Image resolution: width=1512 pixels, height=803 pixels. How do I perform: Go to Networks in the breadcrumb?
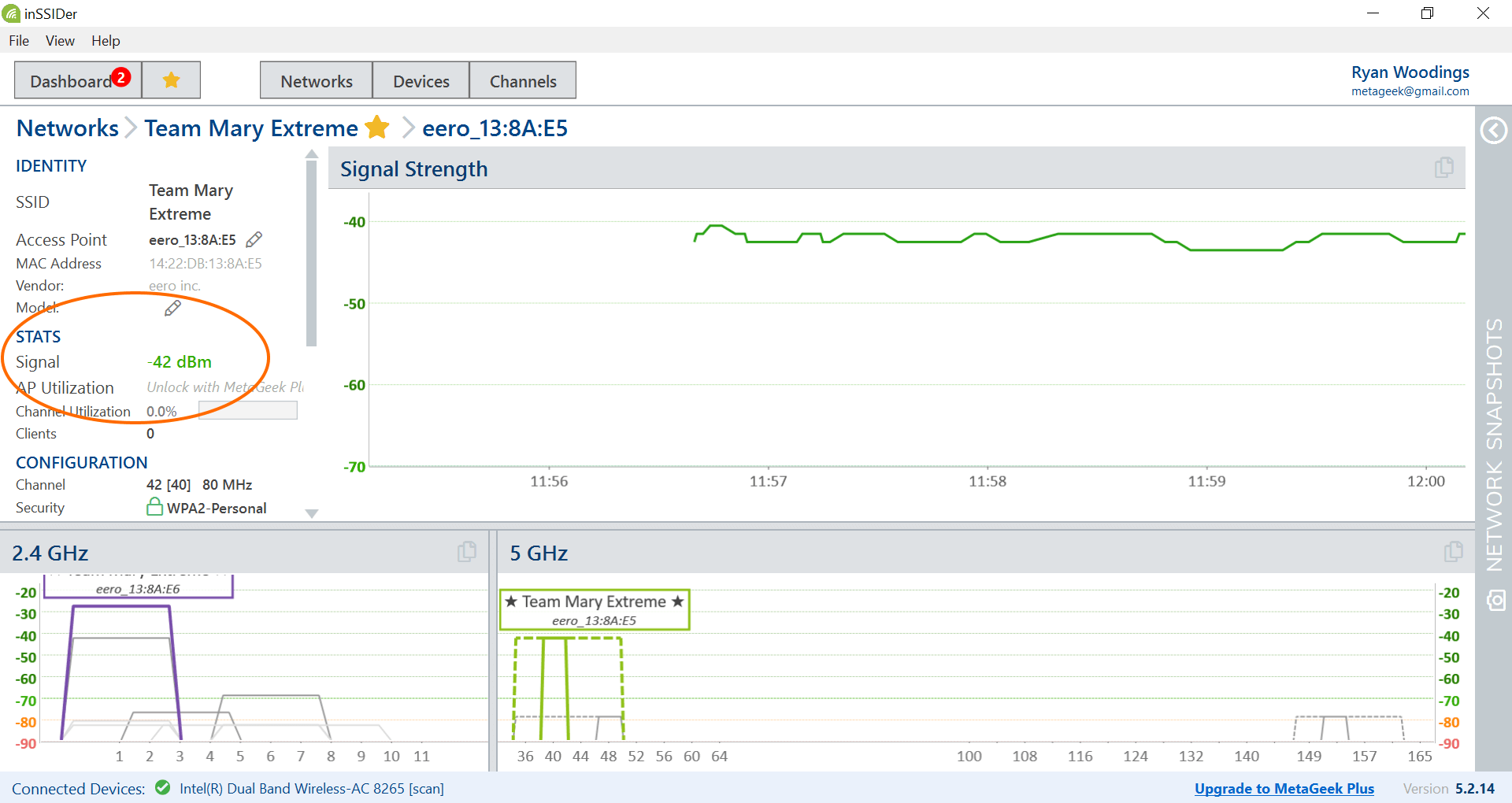[x=68, y=128]
